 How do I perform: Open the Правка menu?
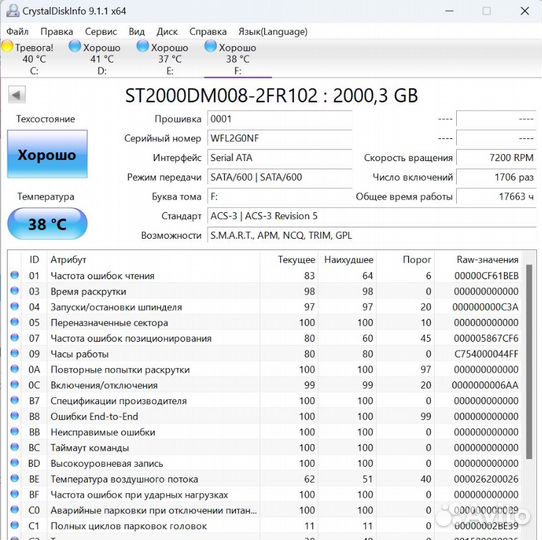(57, 32)
